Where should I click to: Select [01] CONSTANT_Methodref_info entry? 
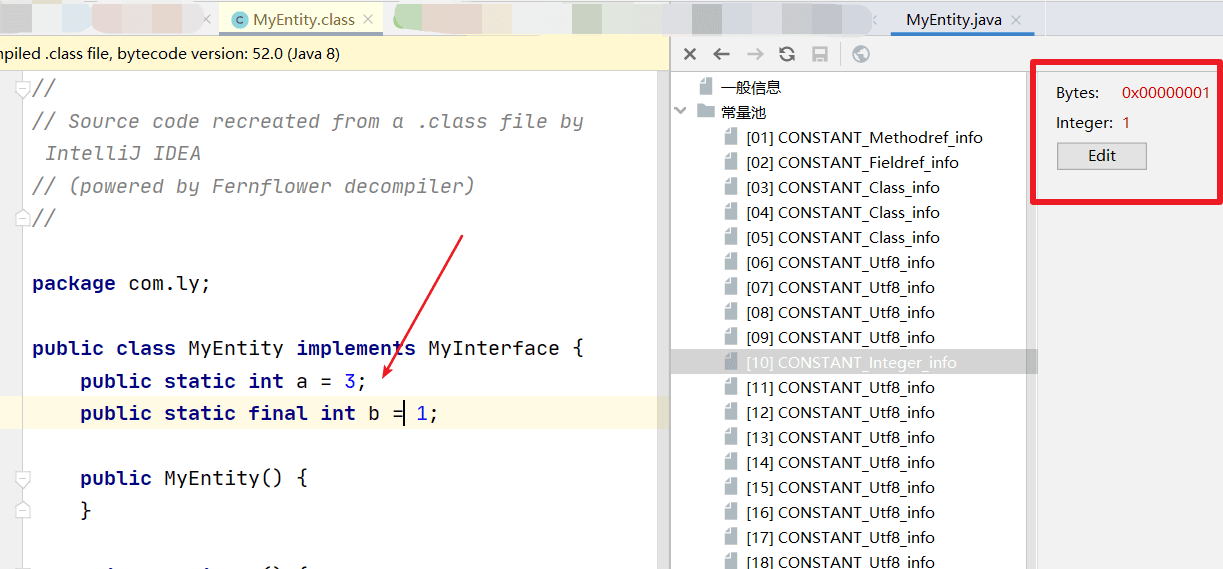[x=864, y=138]
